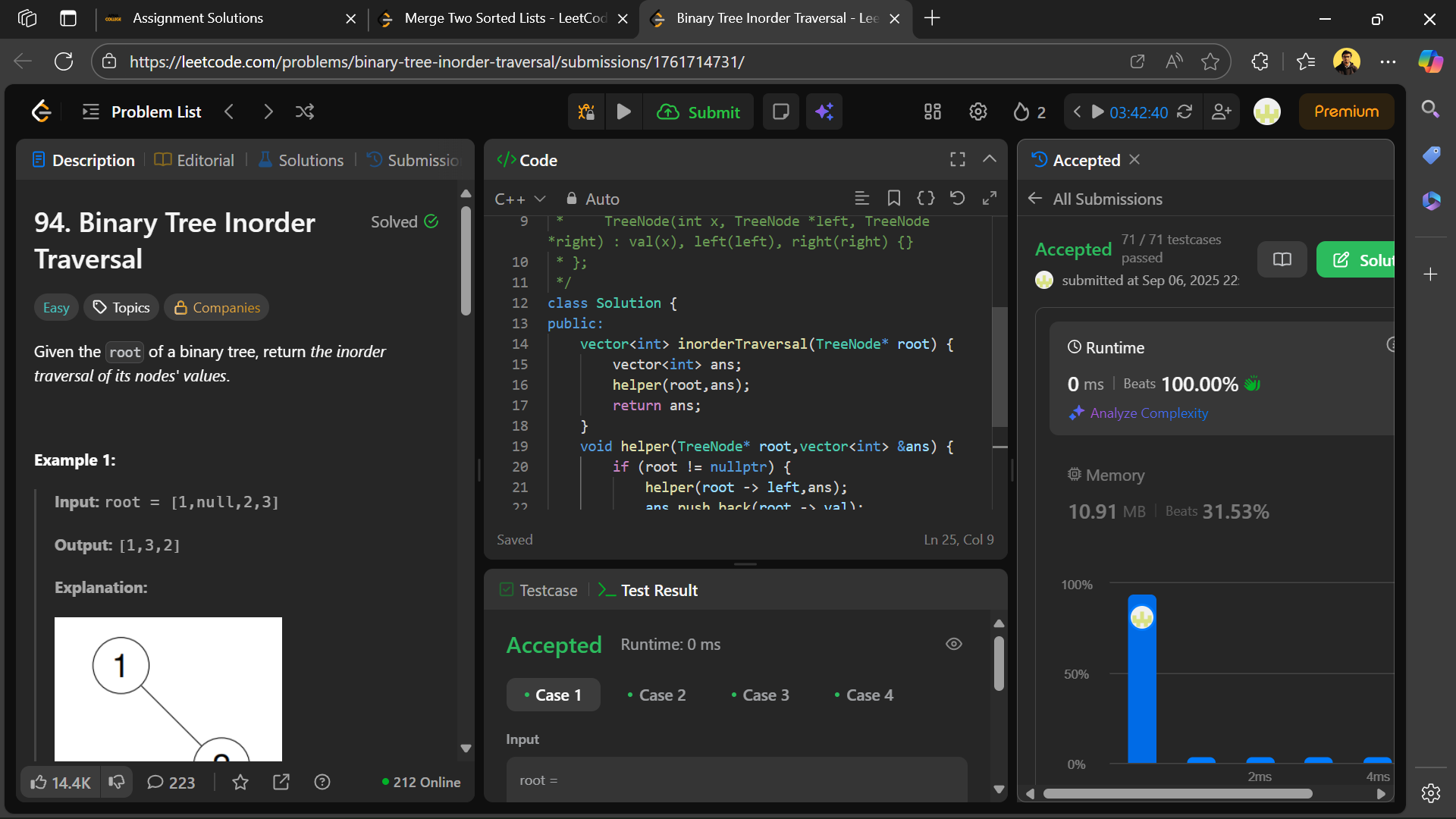Switch to the Editorial tab
Image resolution: width=1456 pixels, height=819 pixels.
[195, 160]
